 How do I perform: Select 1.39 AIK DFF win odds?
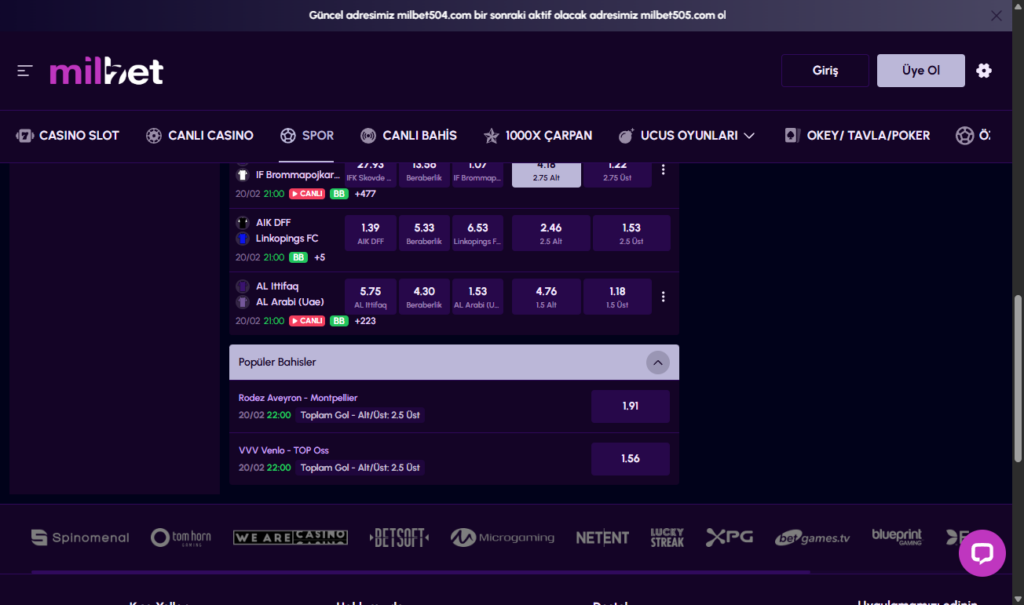coord(370,233)
